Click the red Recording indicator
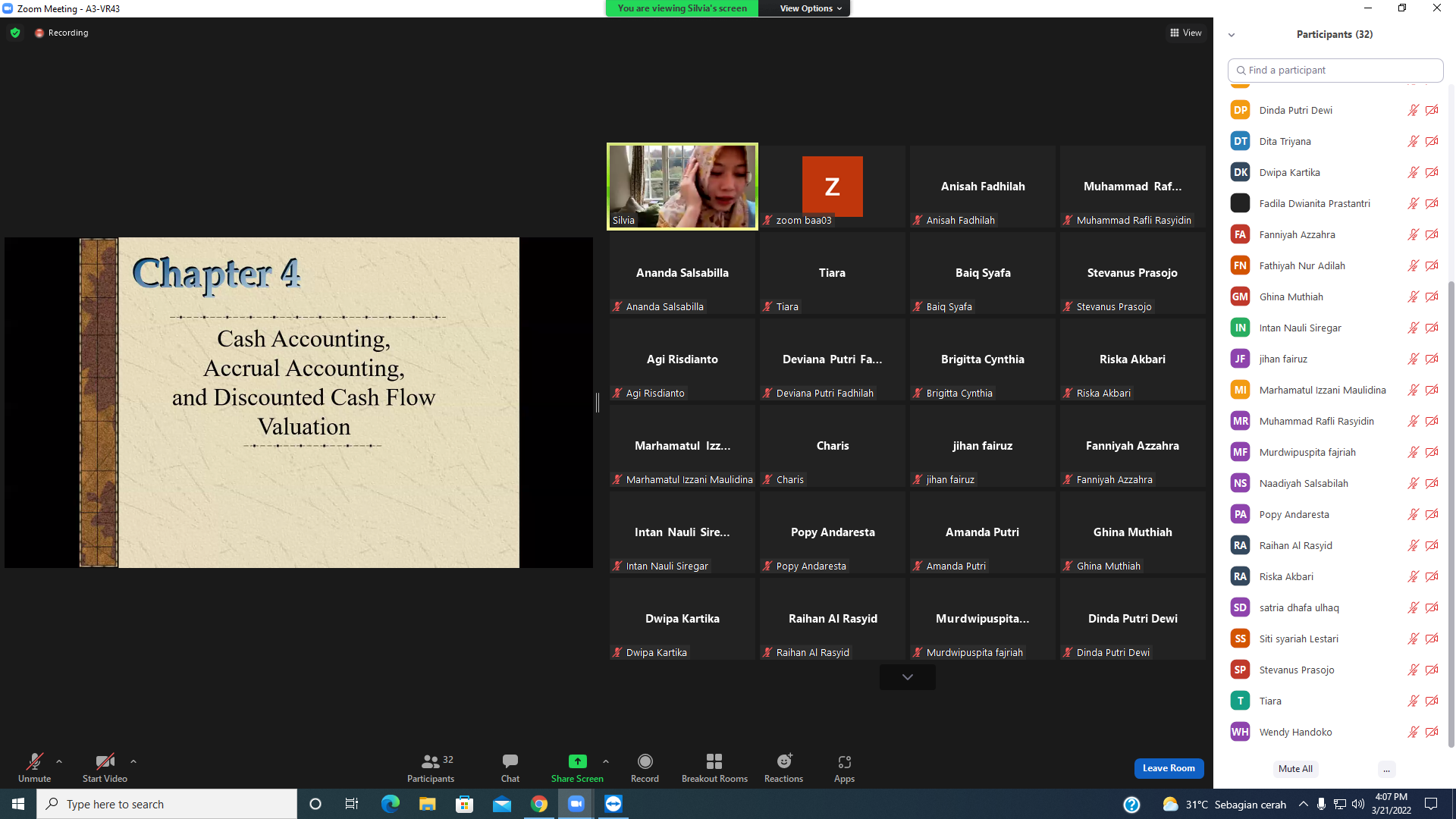Viewport: 1456px width, 819px height. [61, 33]
